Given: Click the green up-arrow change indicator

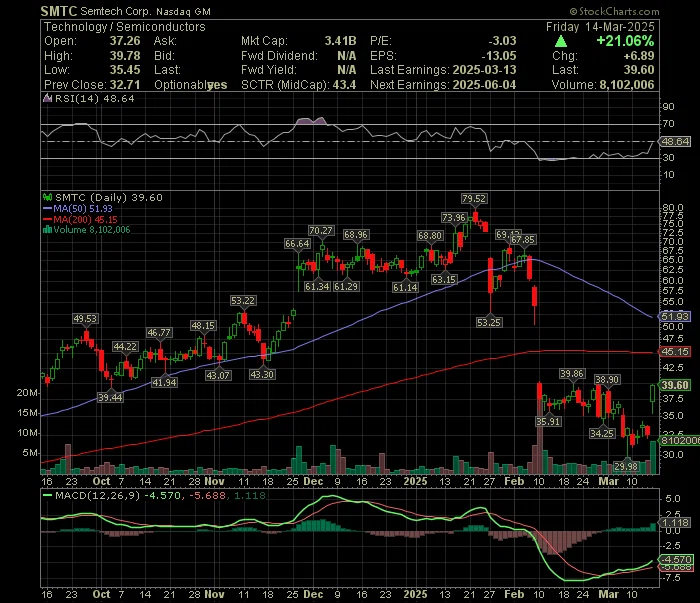Looking at the screenshot, I should [x=561, y=42].
